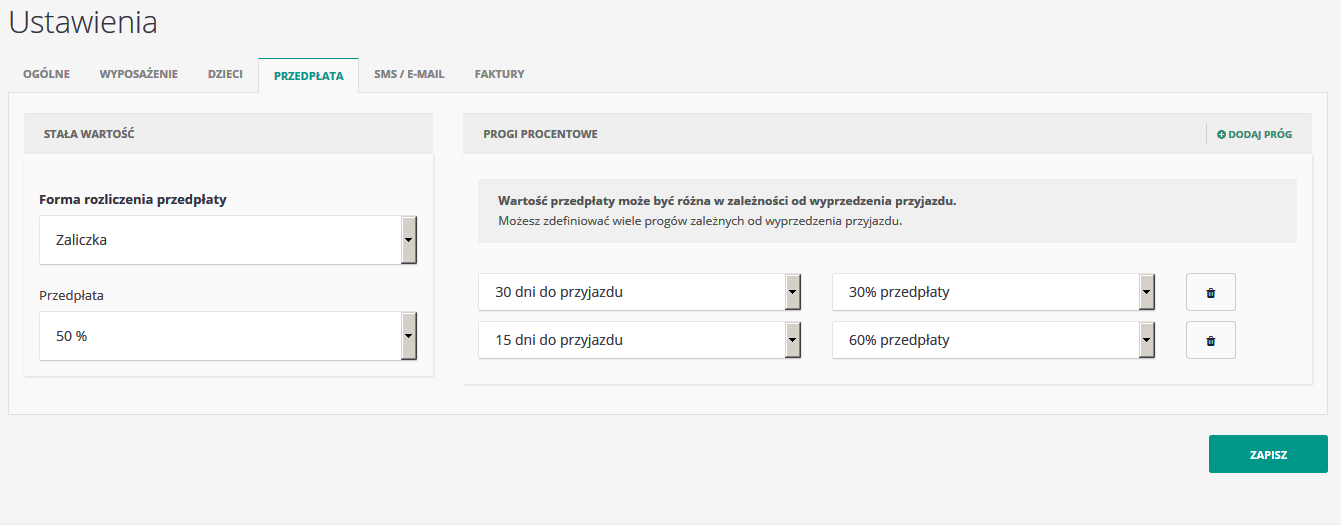This screenshot has height=525, width=1341.
Task: Click the Progi procentowe panel title
Action: 540,134
